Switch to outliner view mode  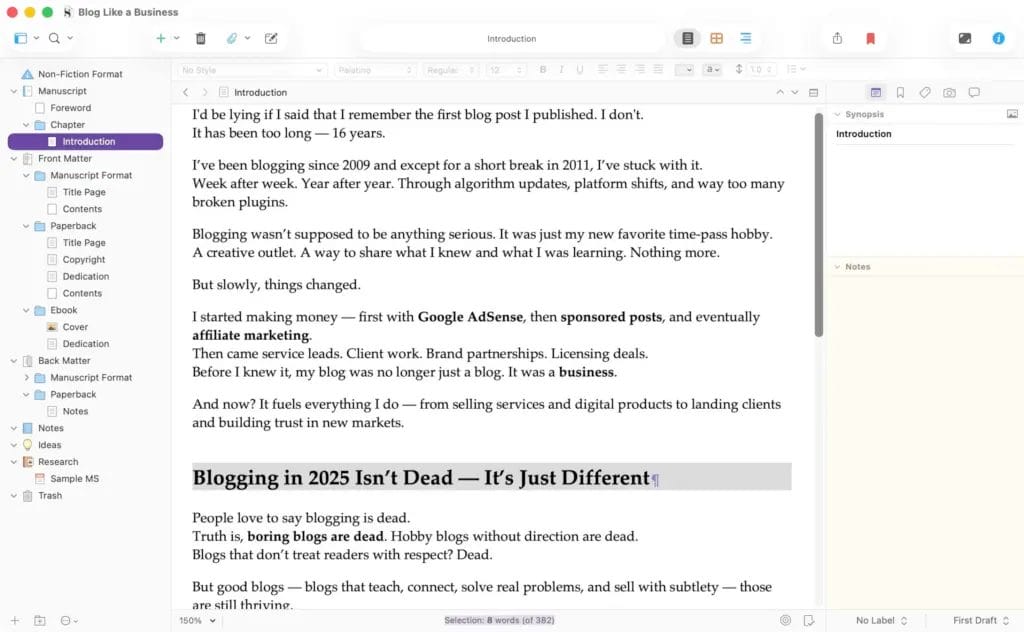point(745,38)
